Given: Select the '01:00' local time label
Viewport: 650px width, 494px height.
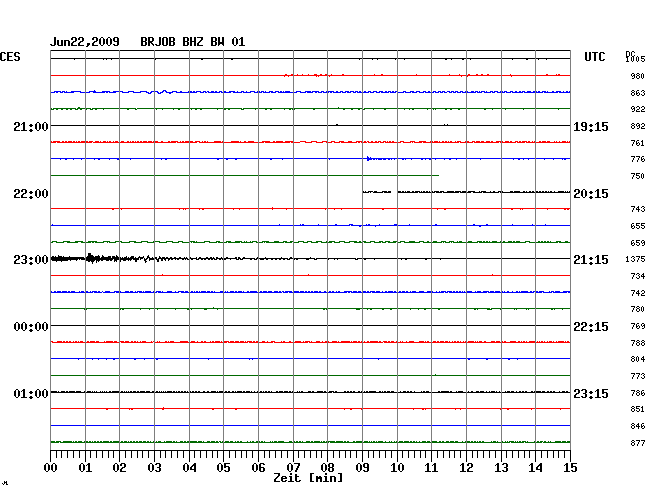Looking at the screenshot, I should pyautogui.click(x=31, y=393).
